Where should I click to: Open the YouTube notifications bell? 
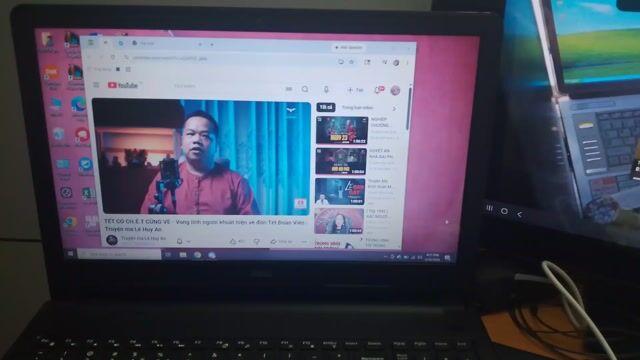(x=378, y=90)
